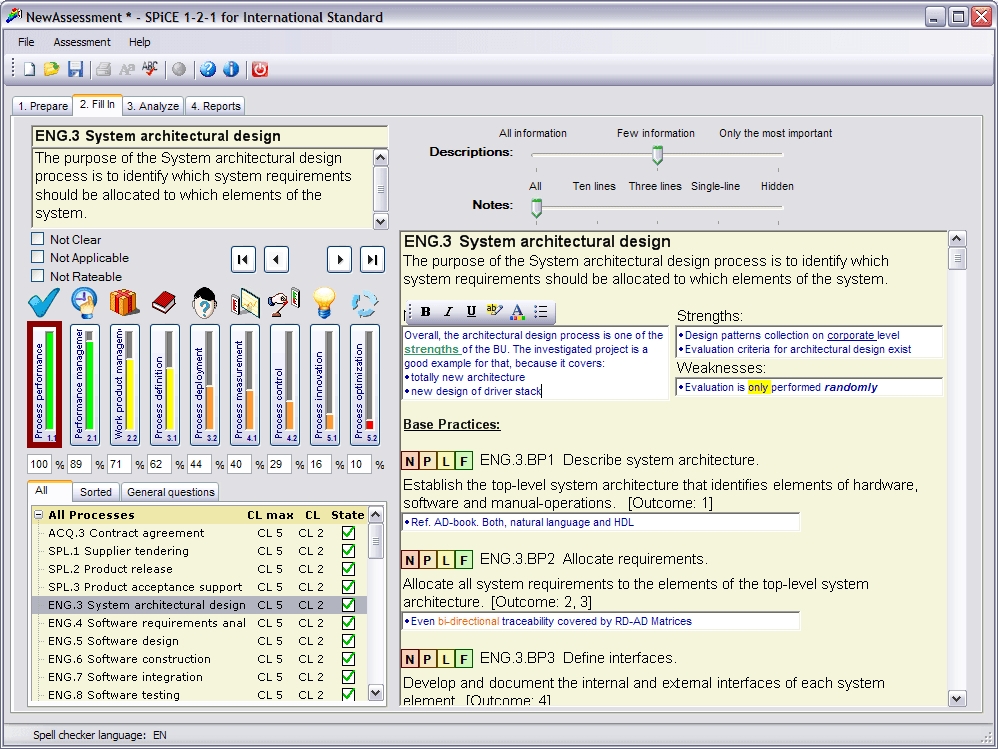Click the yellow light bulb icon
The width and height of the screenshot is (998, 749).
323,302
